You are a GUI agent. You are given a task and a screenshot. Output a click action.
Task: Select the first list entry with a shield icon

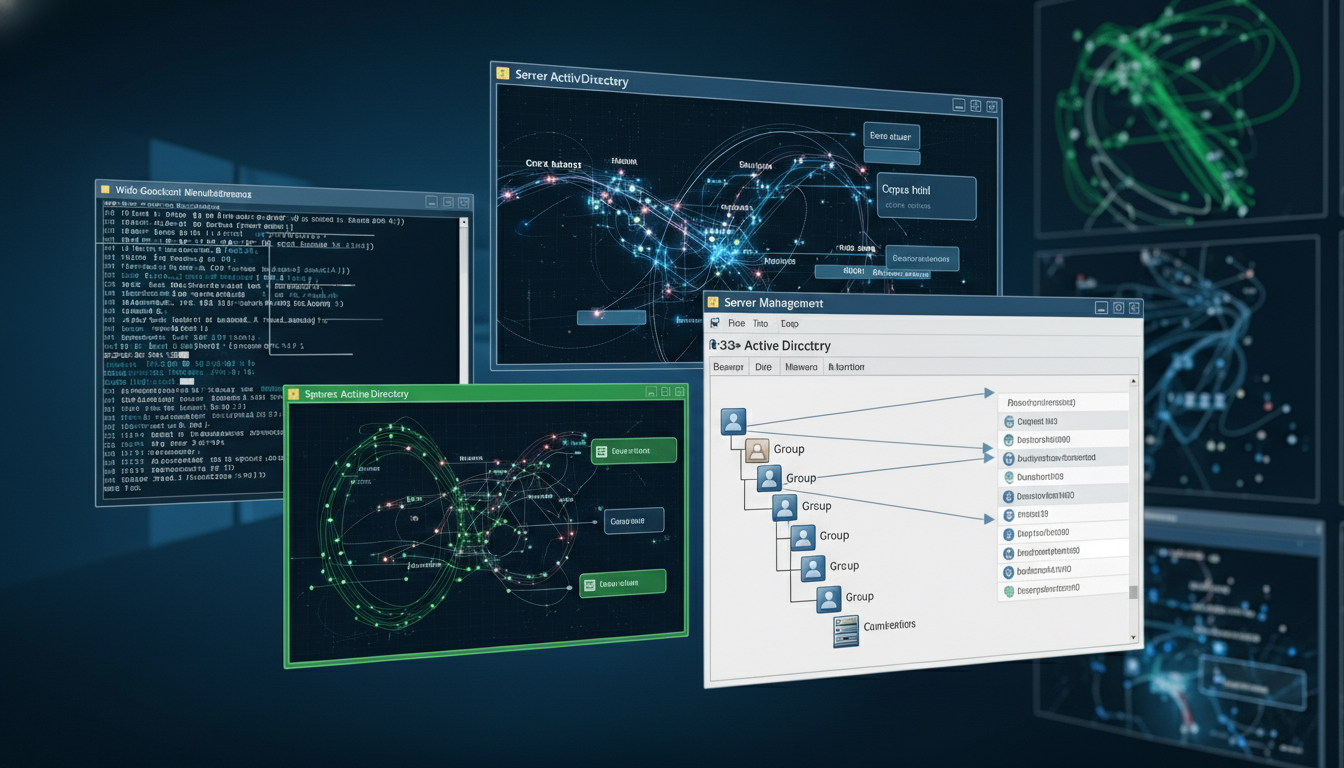1008,421
